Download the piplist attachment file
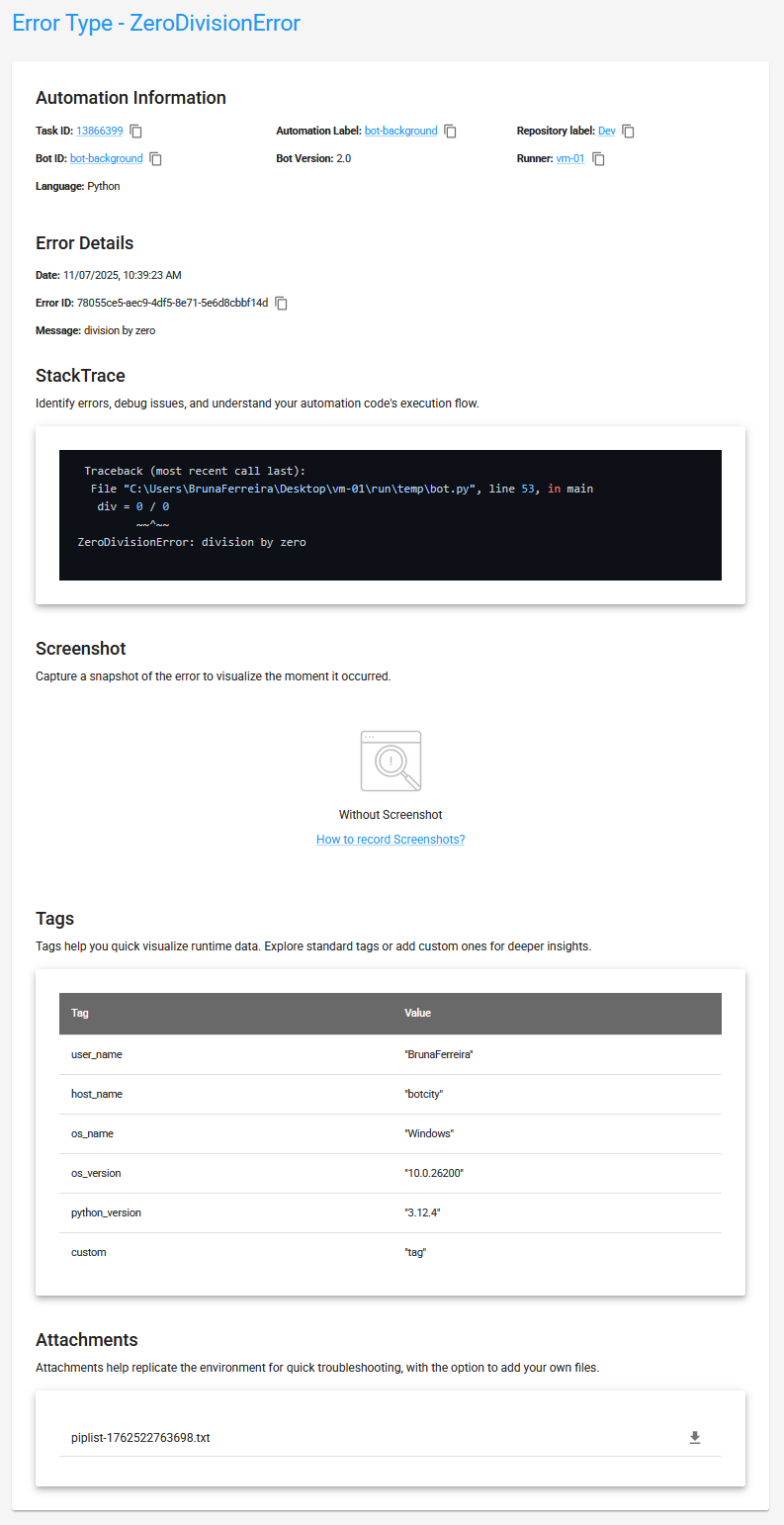The height and width of the screenshot is (1525, 784). click(694, 1437)
